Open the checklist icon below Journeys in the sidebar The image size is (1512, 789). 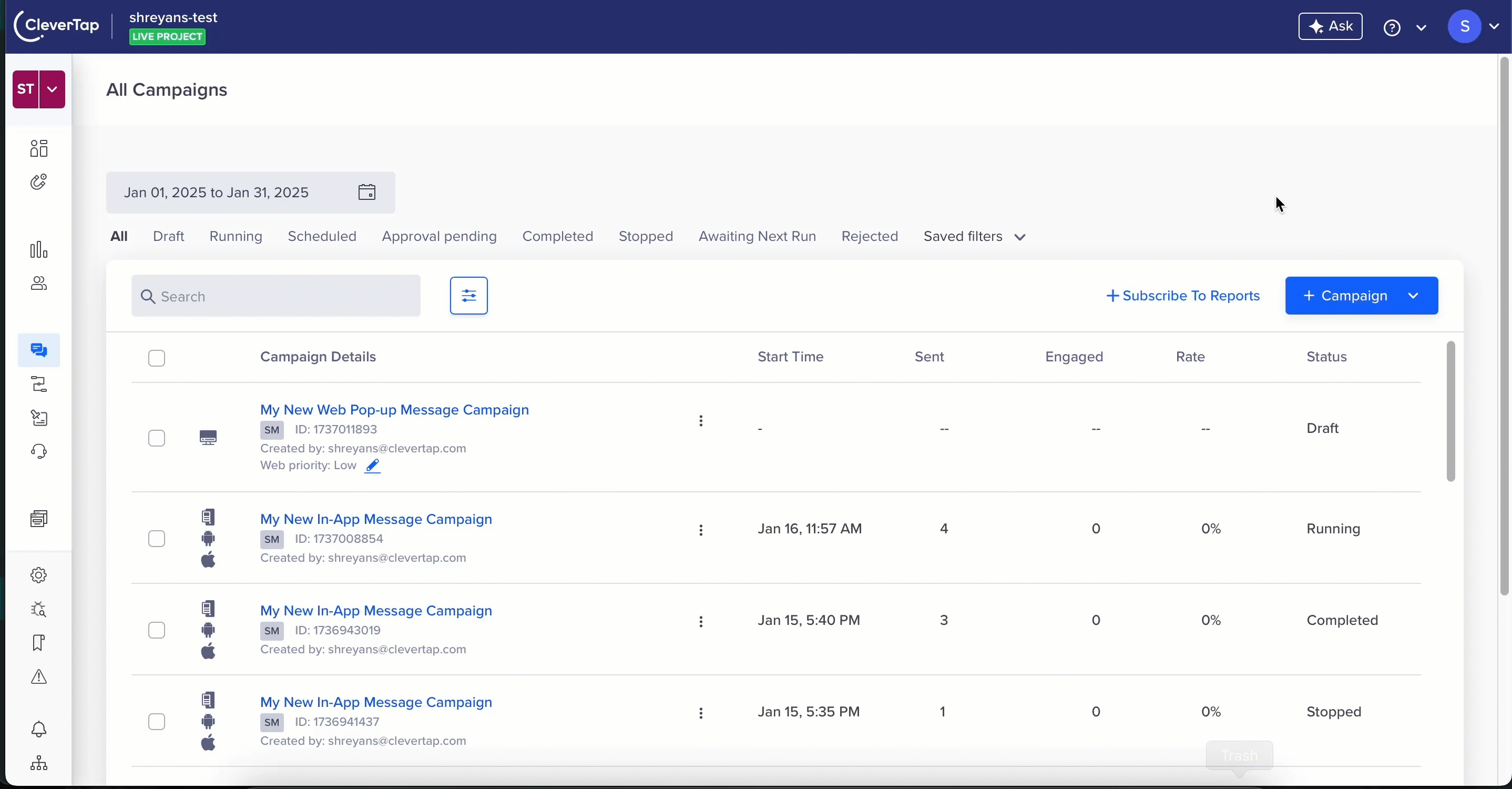click(39, 418)
